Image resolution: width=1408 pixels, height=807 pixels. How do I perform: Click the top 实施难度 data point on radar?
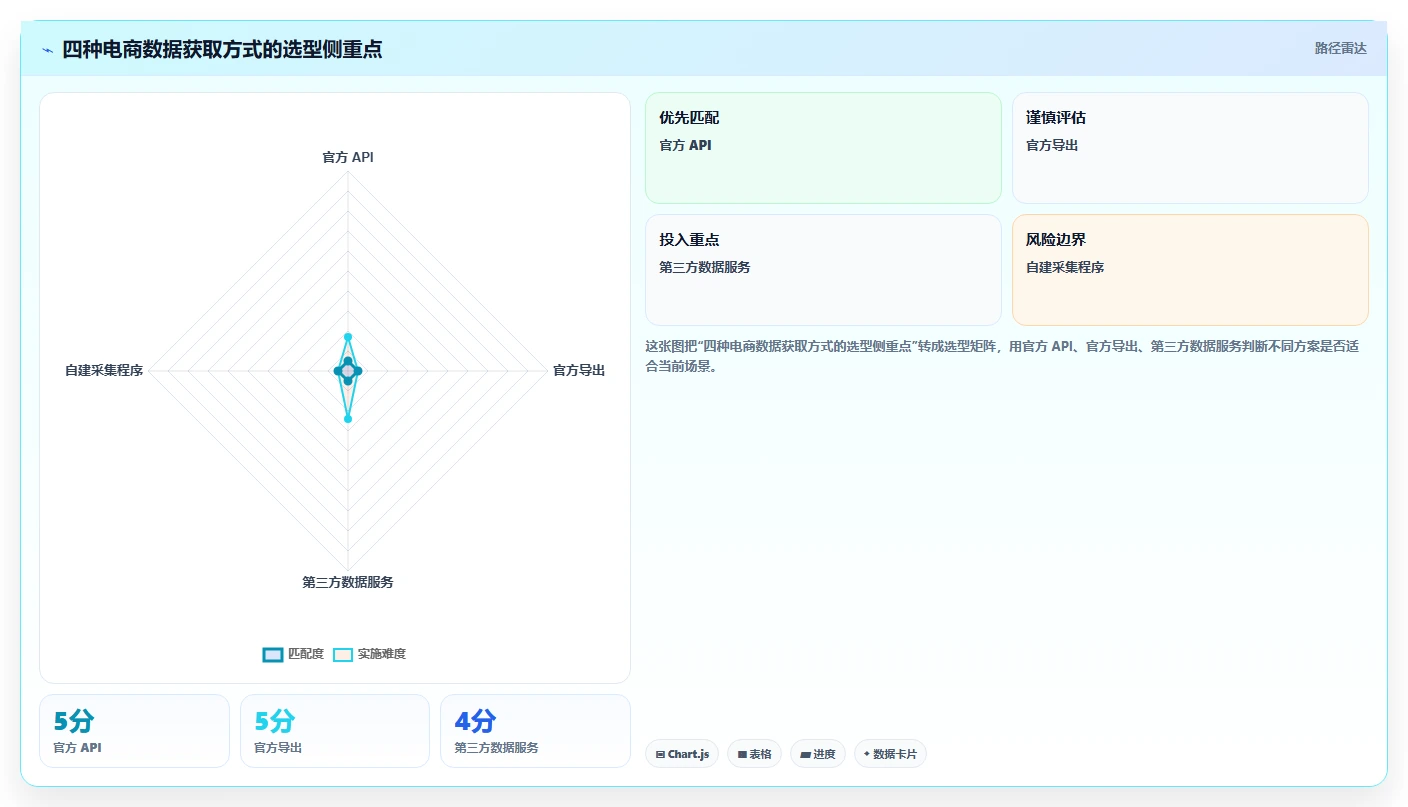pyautogui.click(x=348, y=337)
